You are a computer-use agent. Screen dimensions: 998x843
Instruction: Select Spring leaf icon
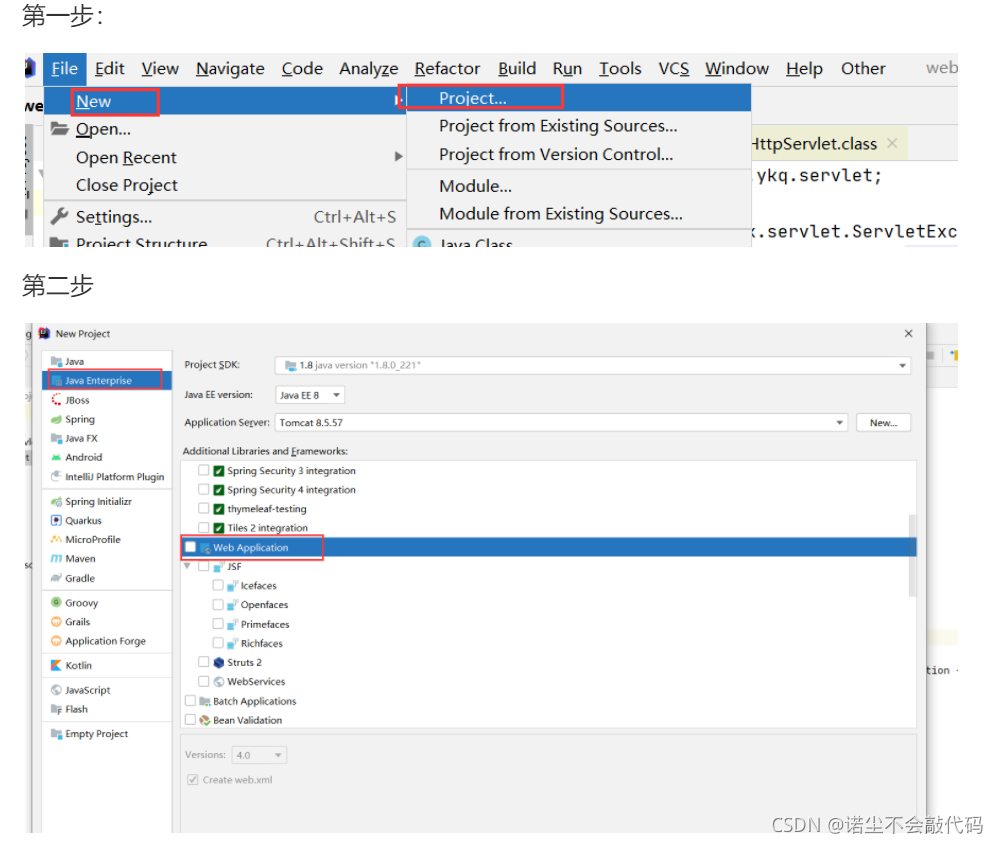(57, 419)
